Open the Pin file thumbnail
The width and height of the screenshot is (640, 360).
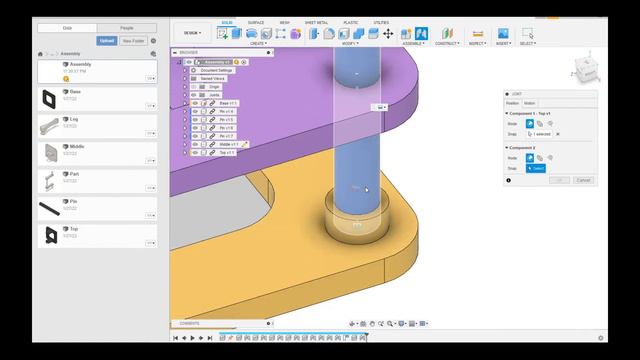(x=49, y=209)
